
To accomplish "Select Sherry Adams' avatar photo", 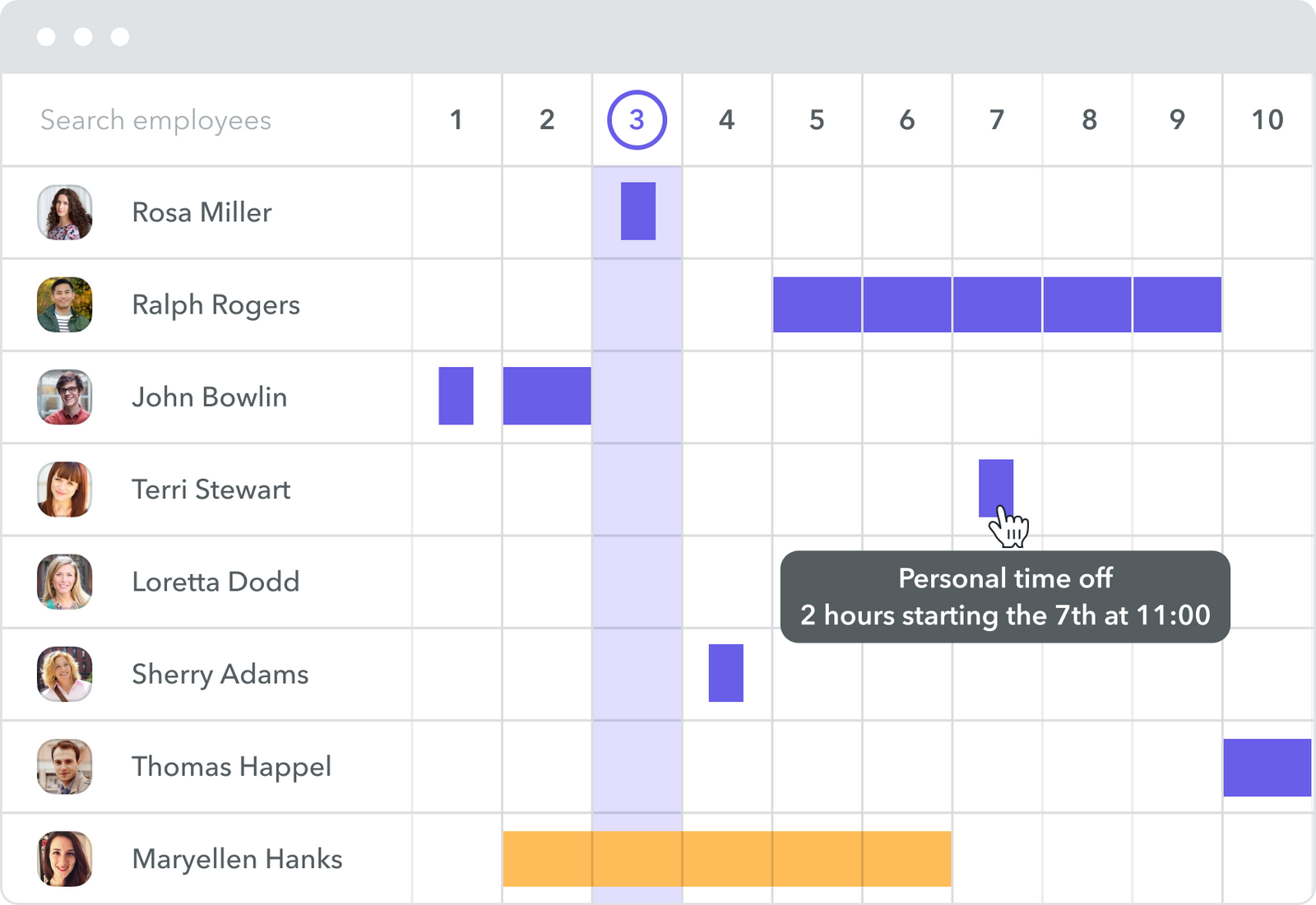I will (x=64, y=674).
